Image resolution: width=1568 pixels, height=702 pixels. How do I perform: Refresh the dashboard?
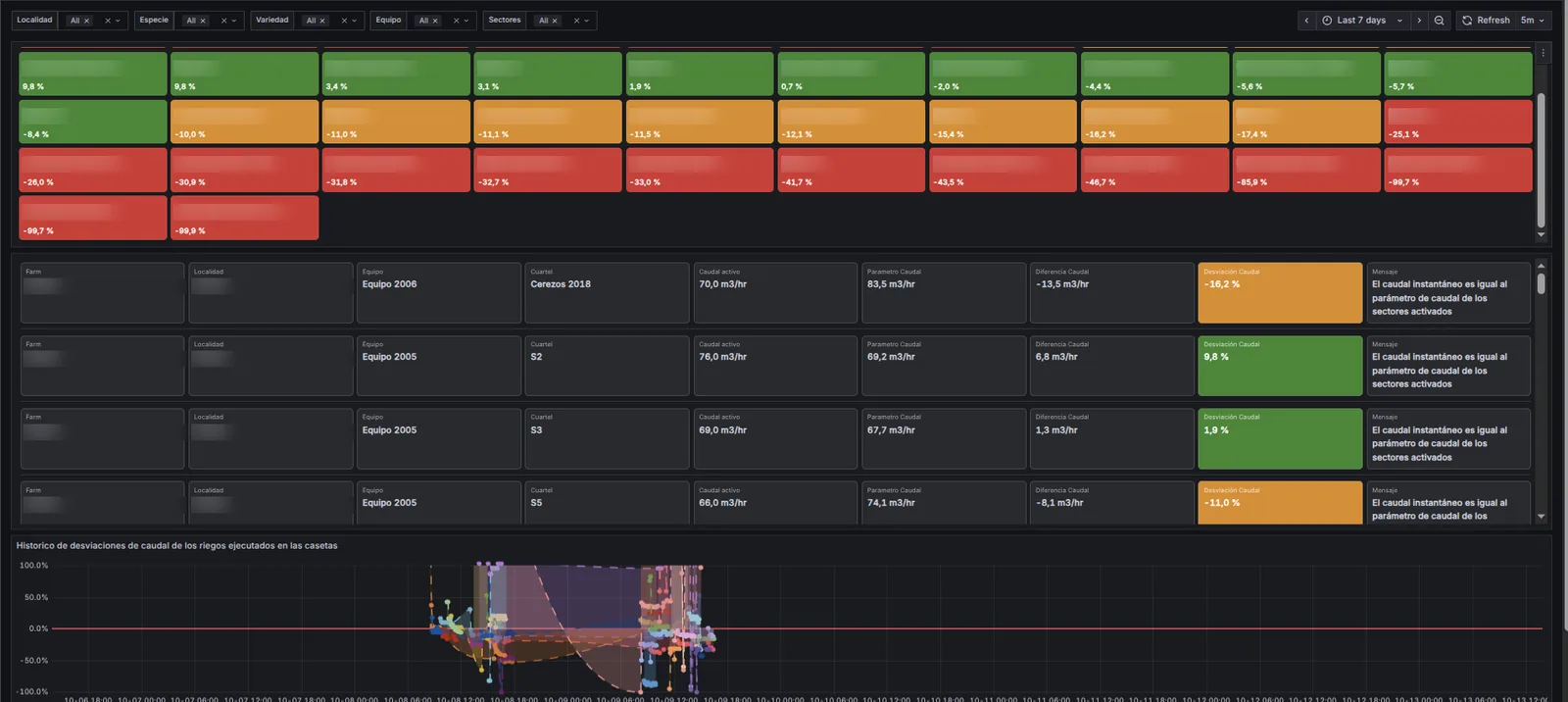point(1486,21)
